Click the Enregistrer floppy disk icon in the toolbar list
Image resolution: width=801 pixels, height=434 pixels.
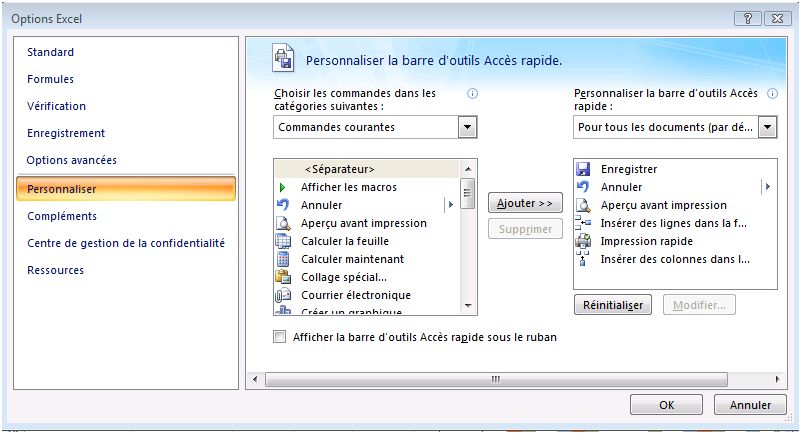pyautogui.click(x=583, y=169)
